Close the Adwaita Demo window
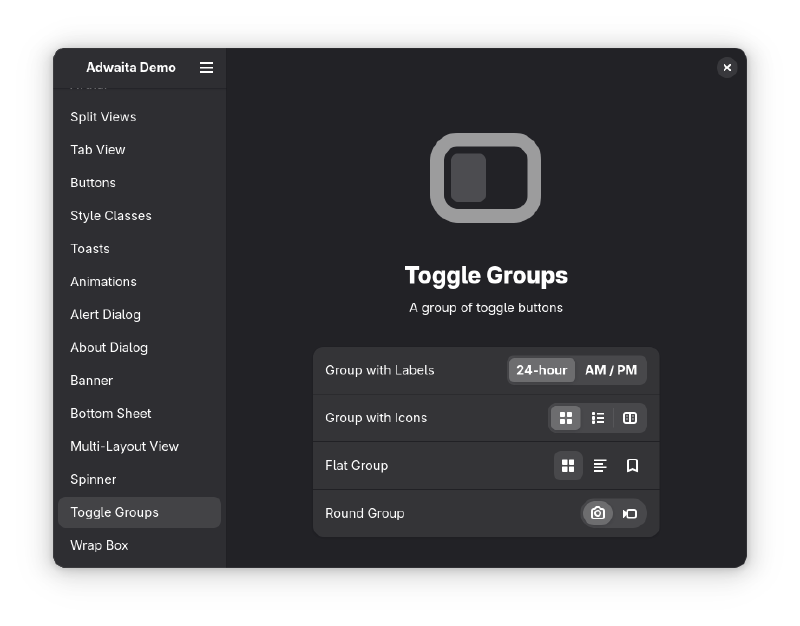 tap(727, 68)
